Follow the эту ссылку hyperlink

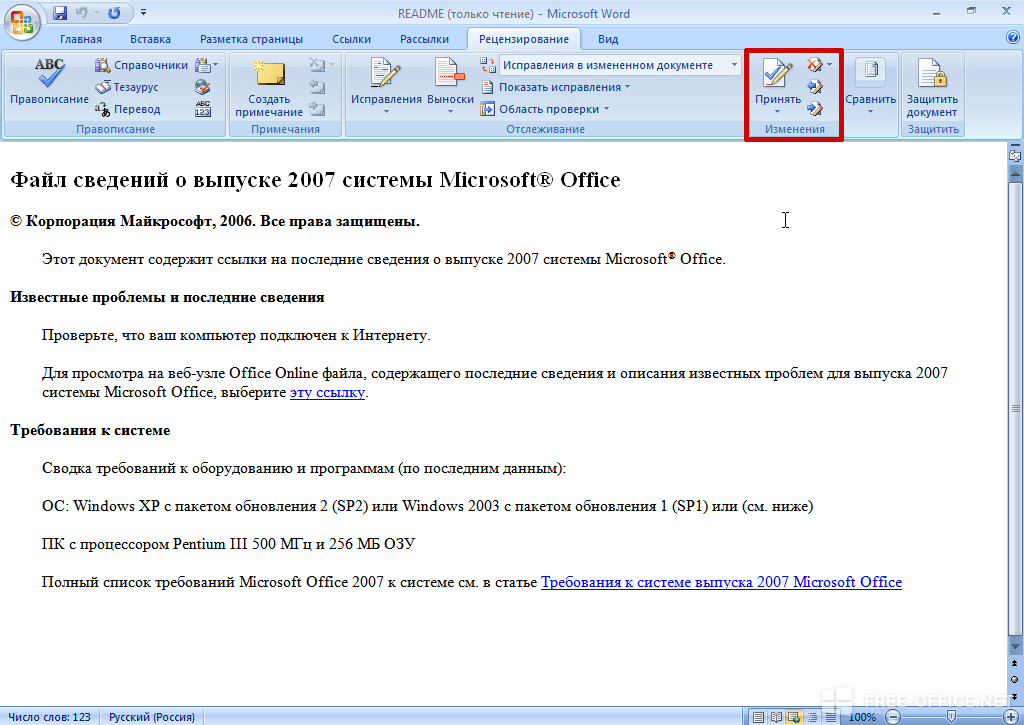327,393
